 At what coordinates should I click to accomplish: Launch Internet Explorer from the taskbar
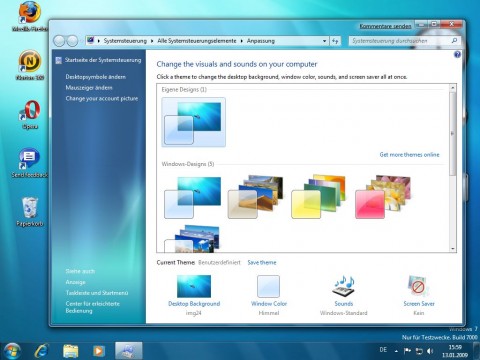coord(42,351)
